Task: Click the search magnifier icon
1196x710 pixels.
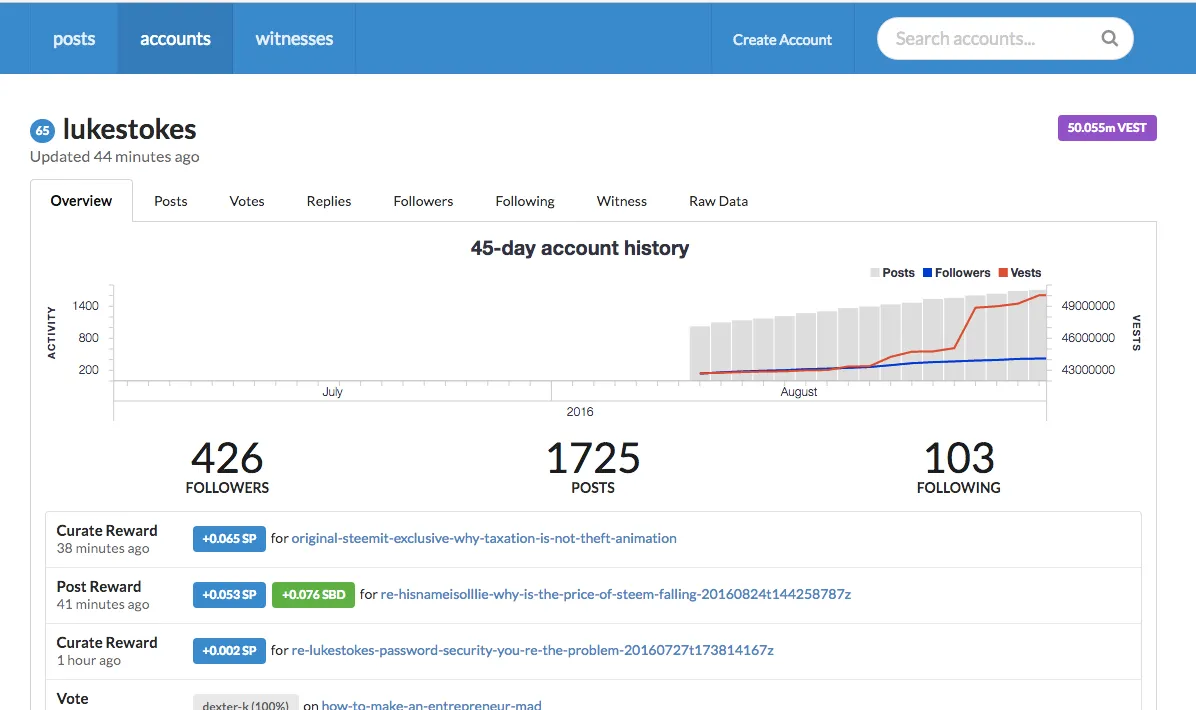Action: pyautogui.click(x=1109, y=38)
